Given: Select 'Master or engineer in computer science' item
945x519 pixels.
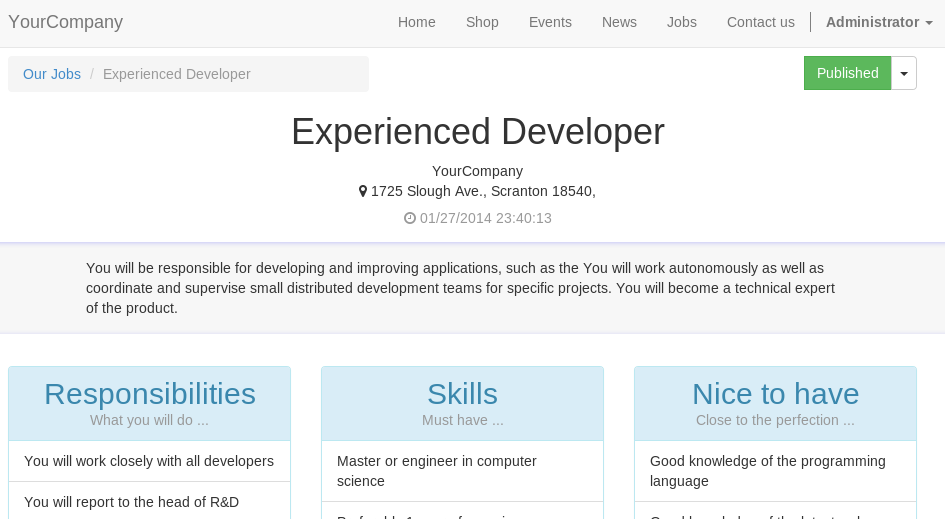Looking at the screenshot, I should pyautogui.click(x=462, y=471).
